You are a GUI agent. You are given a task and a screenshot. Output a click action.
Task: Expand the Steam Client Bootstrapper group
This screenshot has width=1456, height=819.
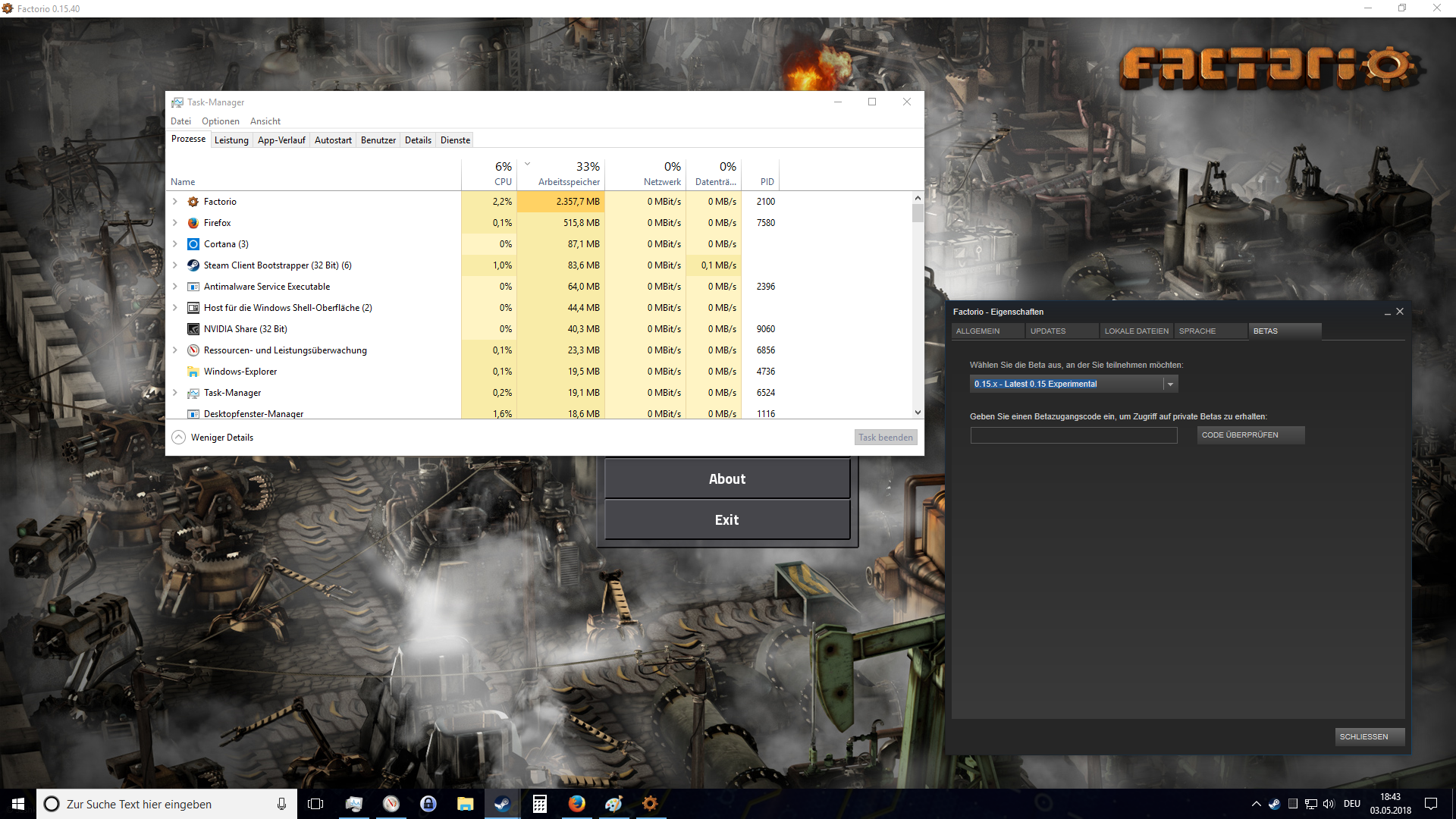pos(175,265)
